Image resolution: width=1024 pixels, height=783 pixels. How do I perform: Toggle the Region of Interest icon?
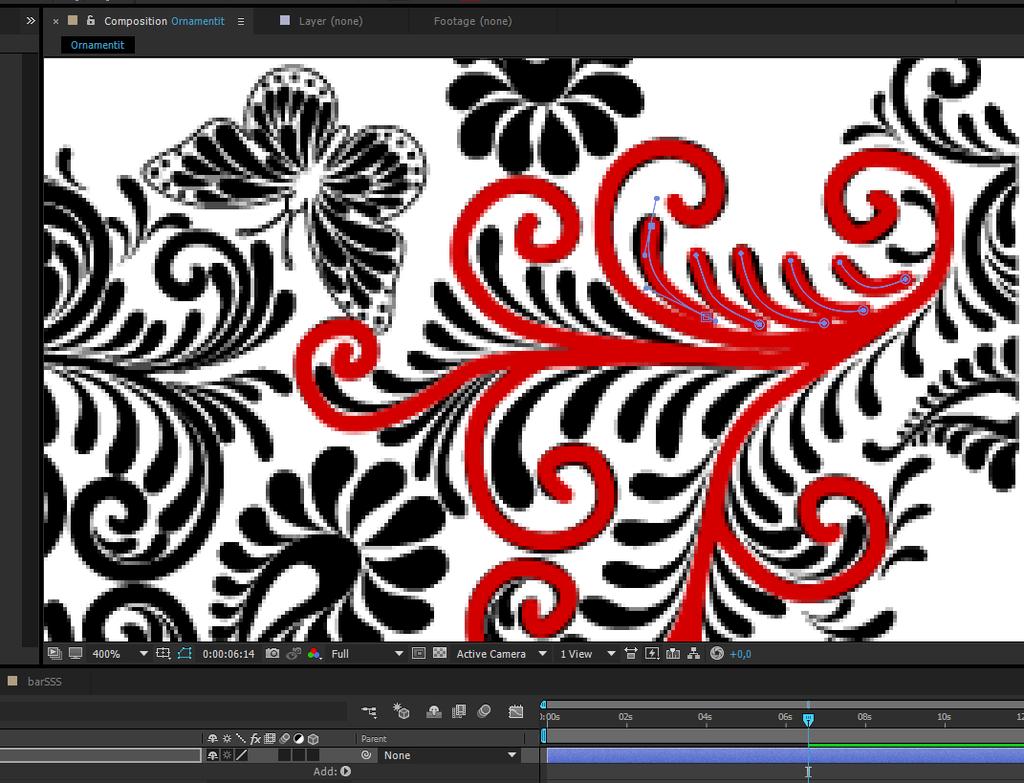click(x=419, y=654)
